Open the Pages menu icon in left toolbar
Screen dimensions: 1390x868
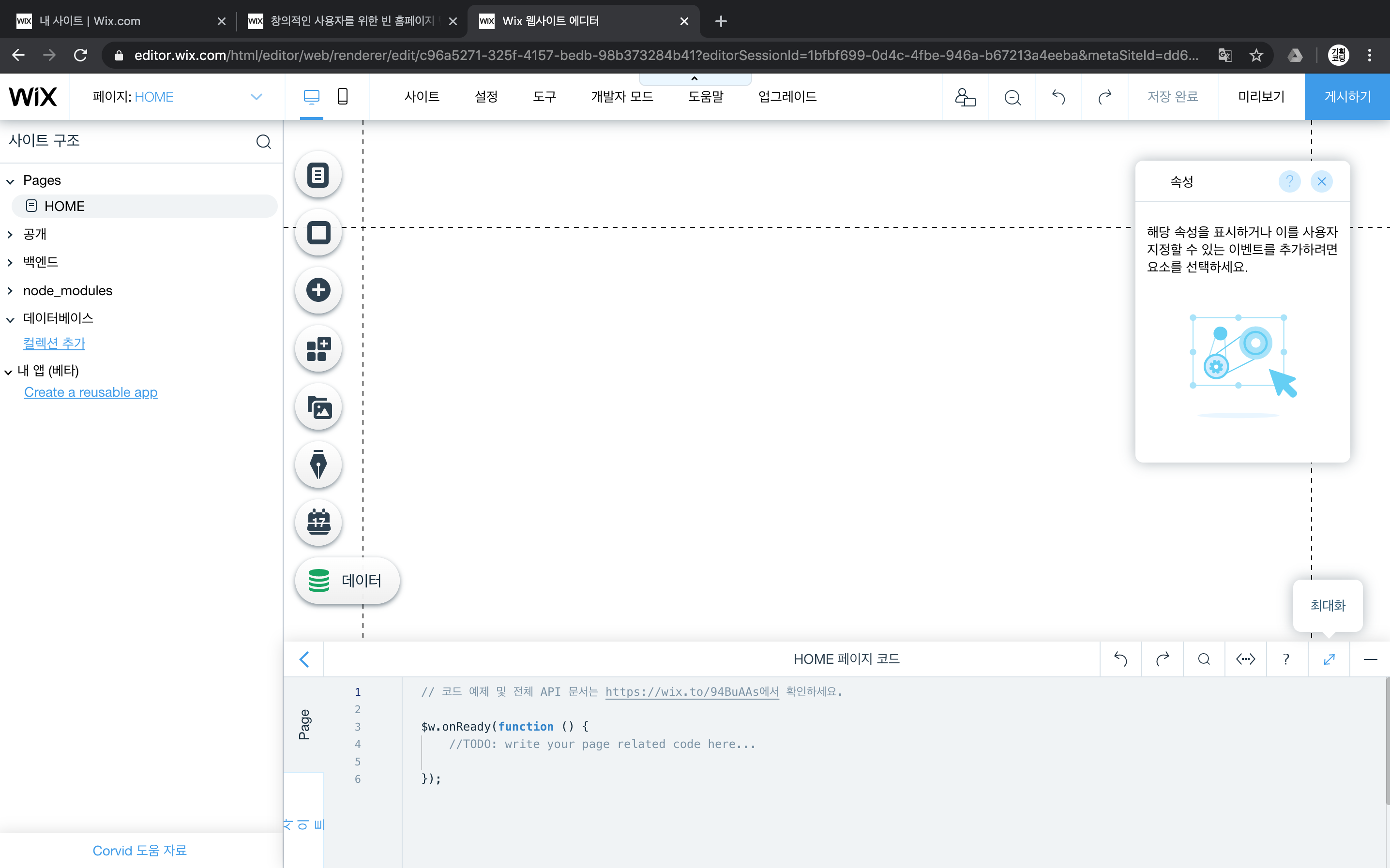point(318,175)
